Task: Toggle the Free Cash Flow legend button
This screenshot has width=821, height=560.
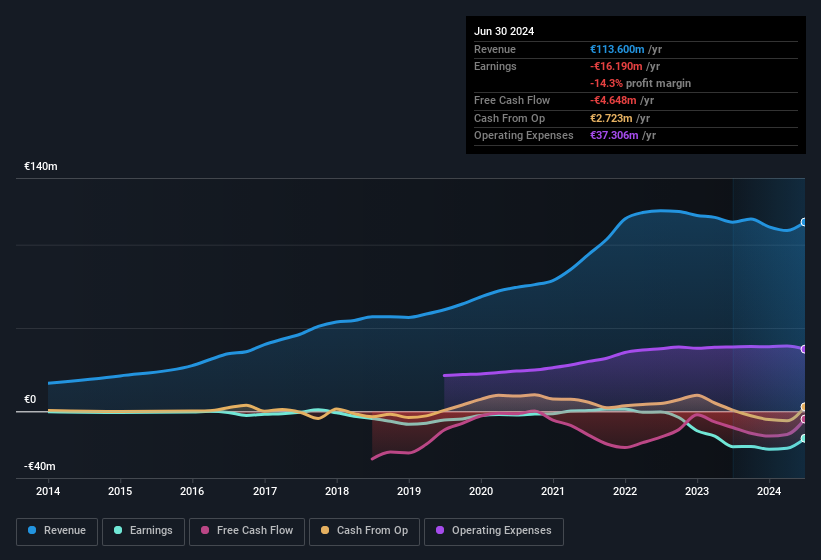Action: coord(247,531)
